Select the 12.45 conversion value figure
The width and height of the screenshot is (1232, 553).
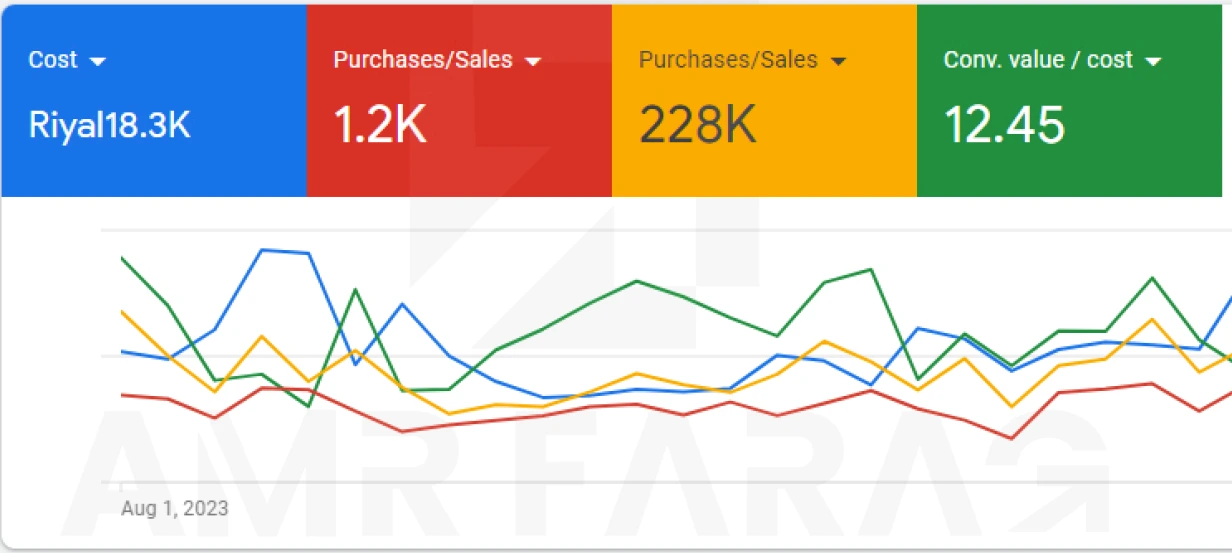(x=1004, y=126)
